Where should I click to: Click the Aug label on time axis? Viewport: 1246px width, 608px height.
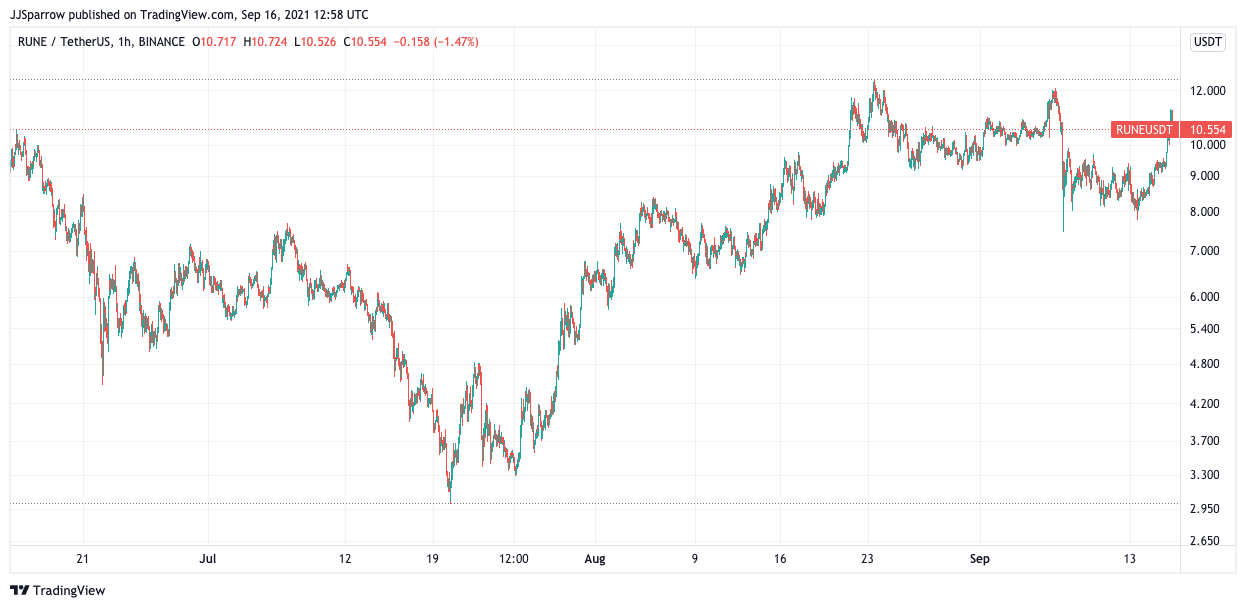[594, 559]
